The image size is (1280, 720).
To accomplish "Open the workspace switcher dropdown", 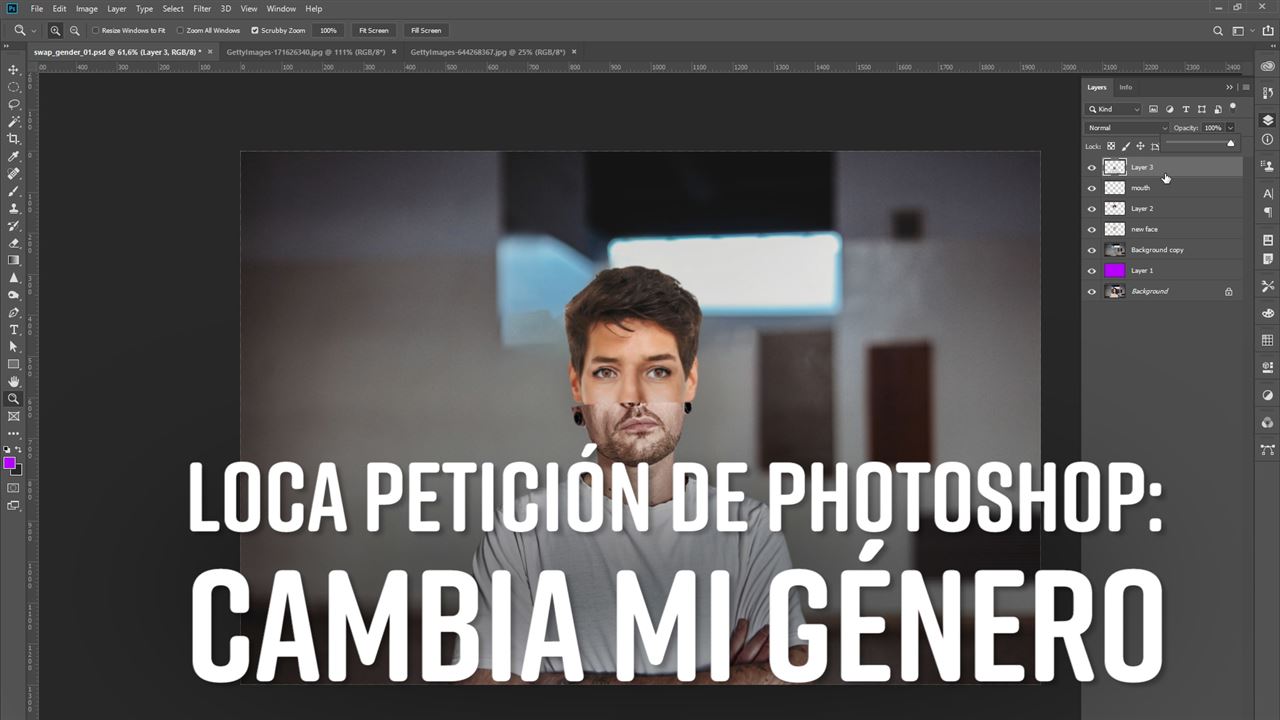I will 1243,31.
